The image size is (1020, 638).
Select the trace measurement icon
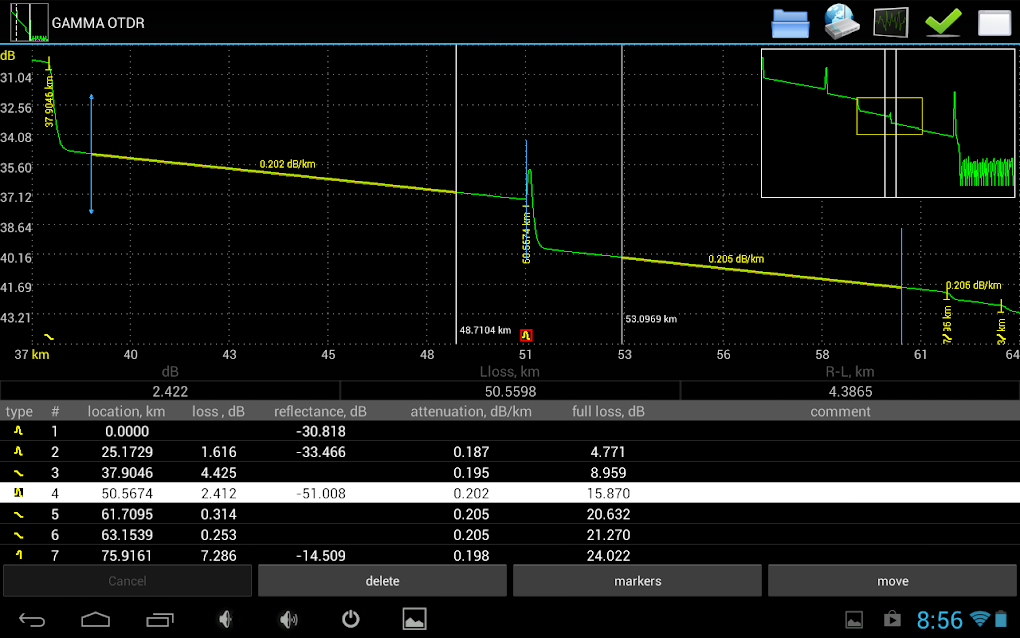(x=891, y=22)
